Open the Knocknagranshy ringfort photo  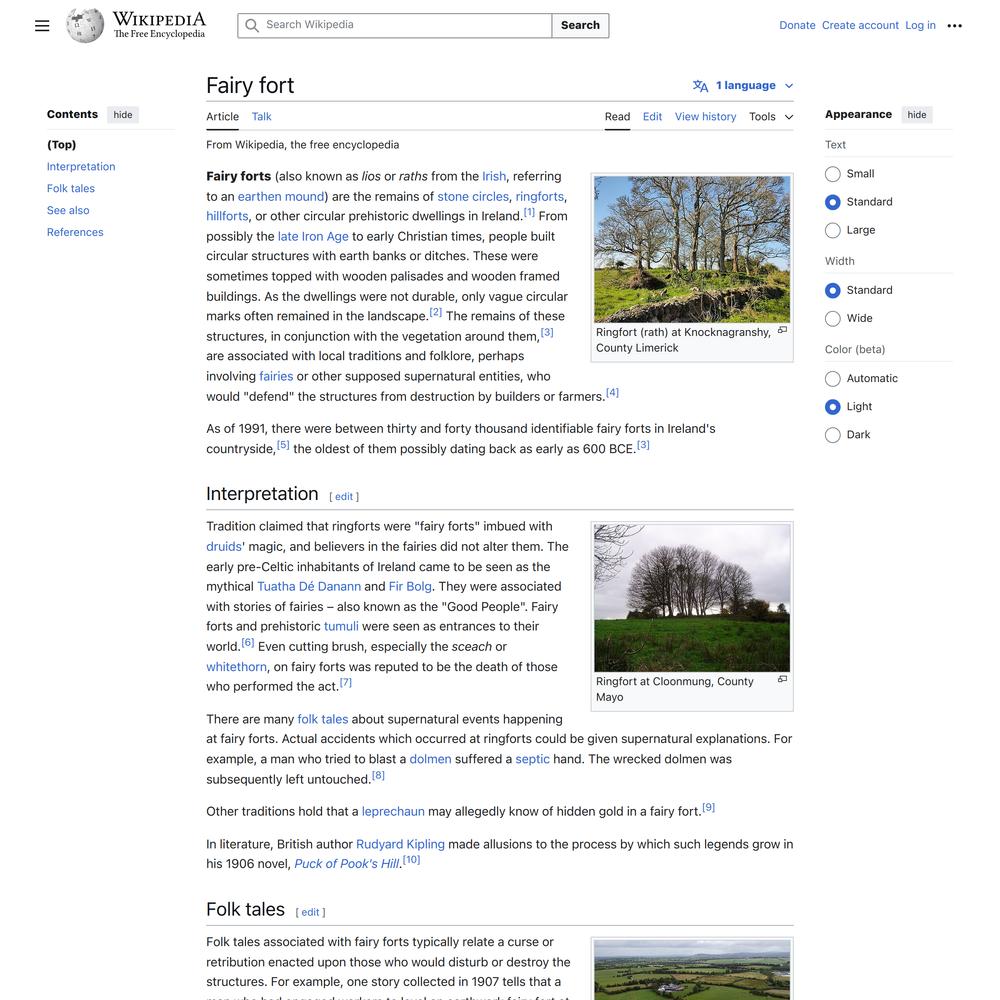click(x=692, y=249)
